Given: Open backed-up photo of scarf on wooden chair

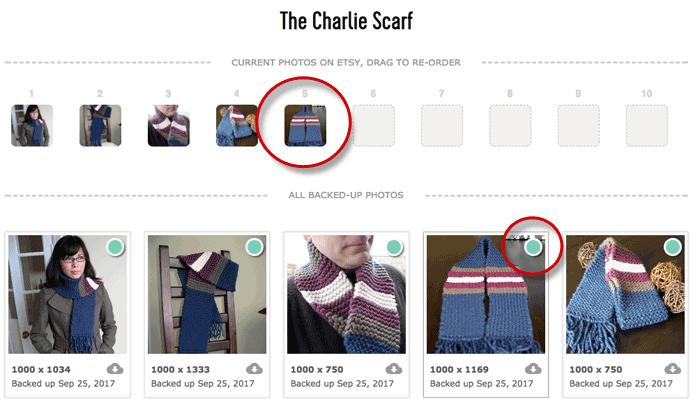Looking at the screenshot, I should 207,295.
